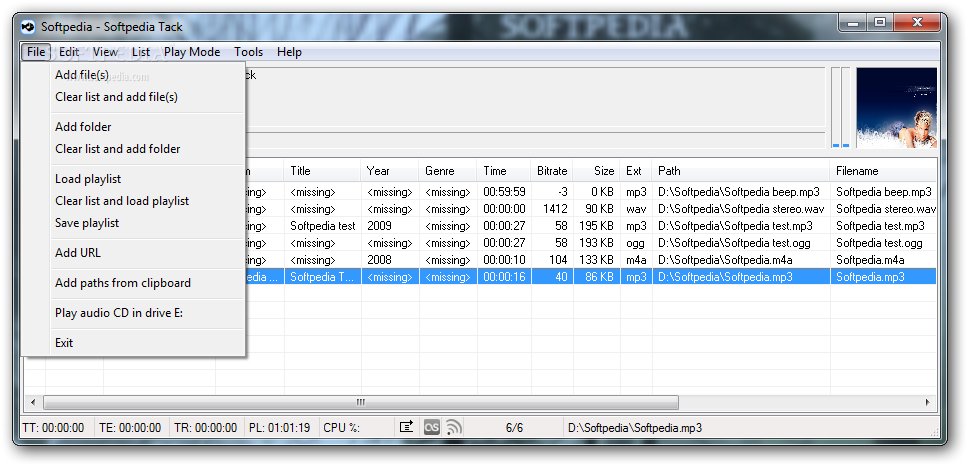The image size is (968, 466).
Task: Click the TE: 00:00:00 status entry
Action: pyautogui.click(x=130, y=428)
